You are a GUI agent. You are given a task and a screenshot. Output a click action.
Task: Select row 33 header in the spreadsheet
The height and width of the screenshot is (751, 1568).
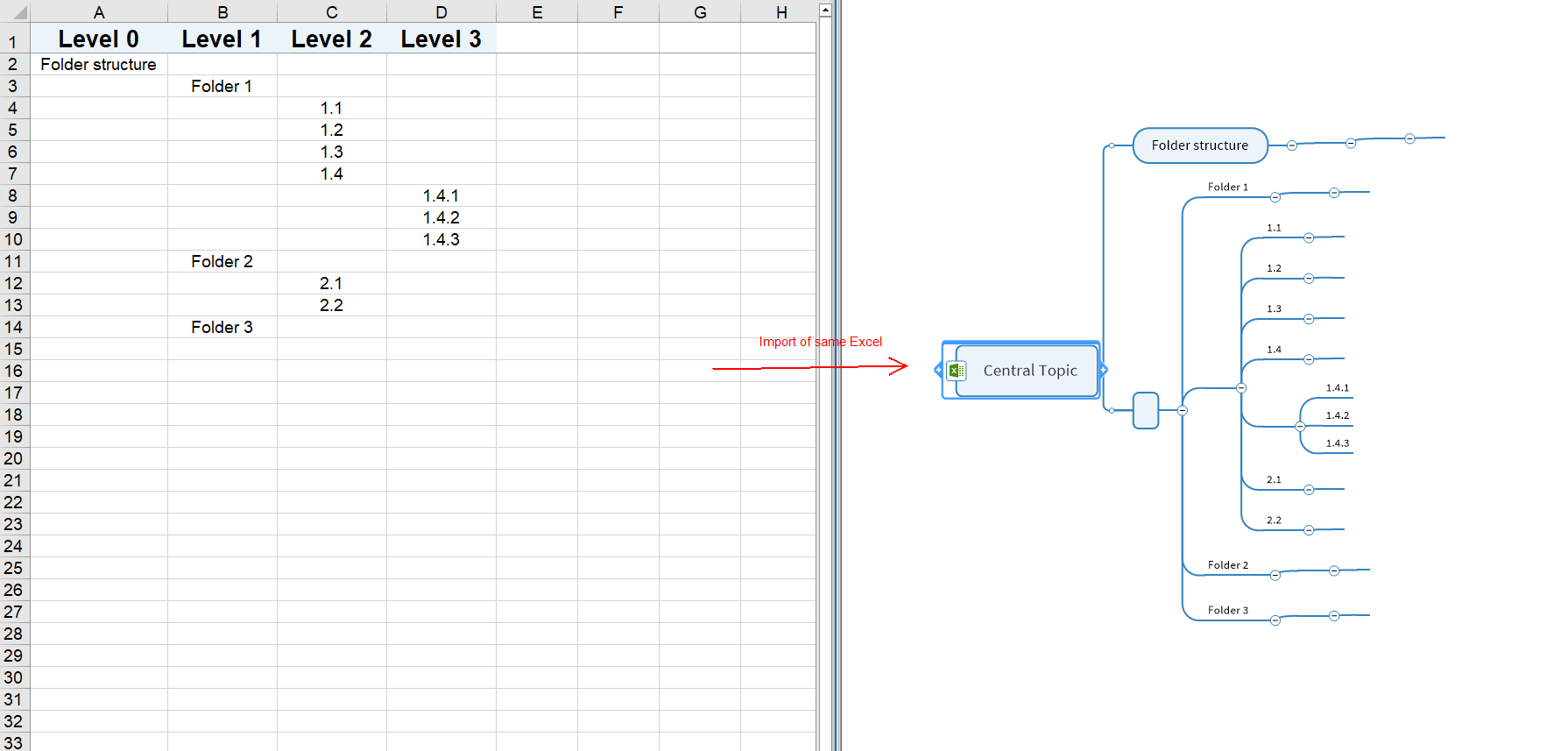tap(15, 742)
